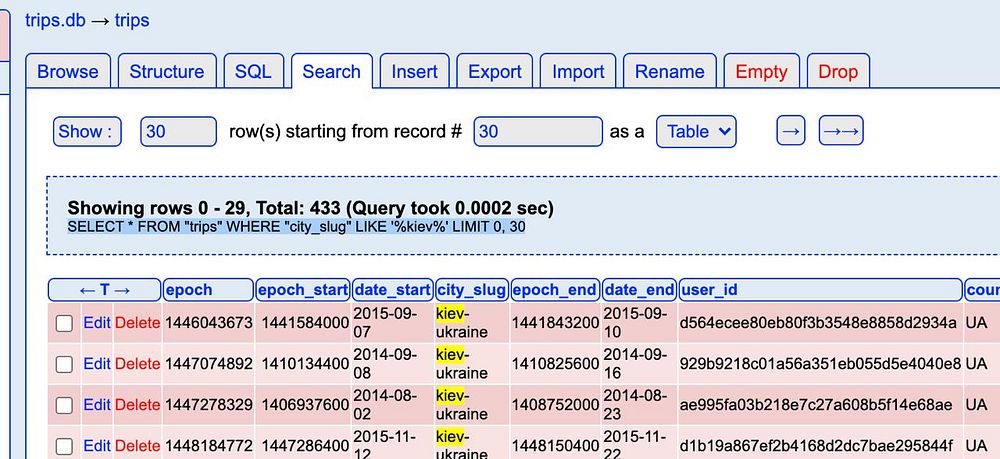Screen dimensions: 1000x459
Task: Click user_id 929b9218c01a56a351eb055d5e4040e8
Action: (x=820, y=364)
